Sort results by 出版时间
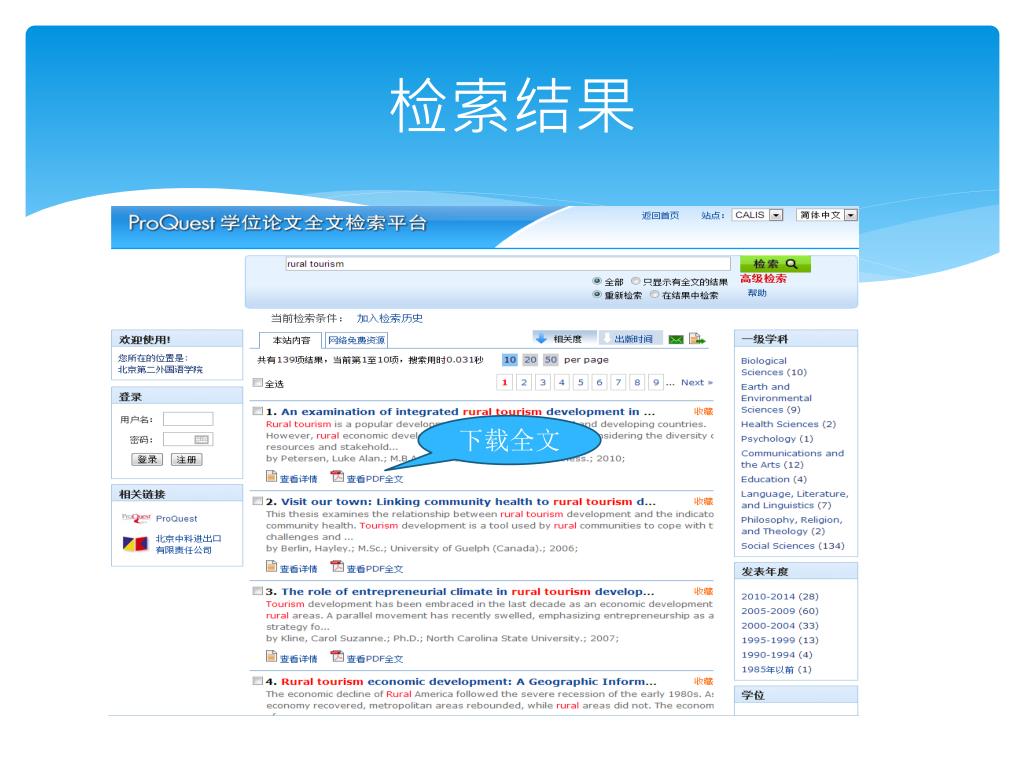This screenshot has height=768, width=1024. 630,338
